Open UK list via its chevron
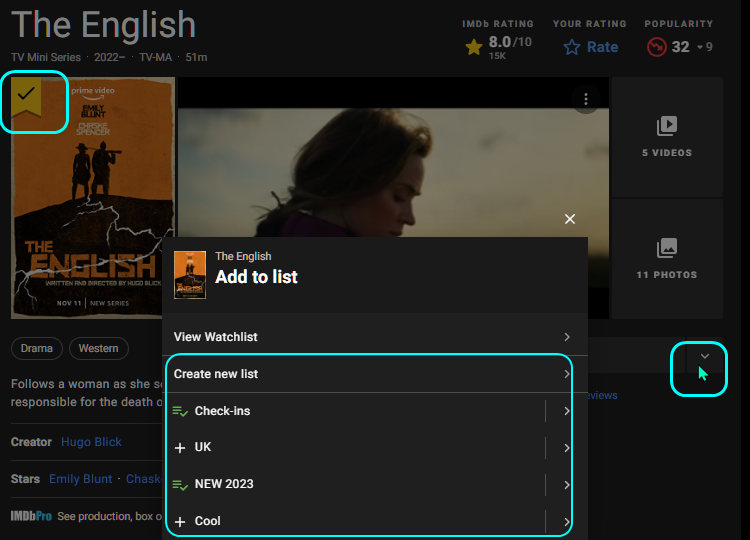 pos(567,448)
